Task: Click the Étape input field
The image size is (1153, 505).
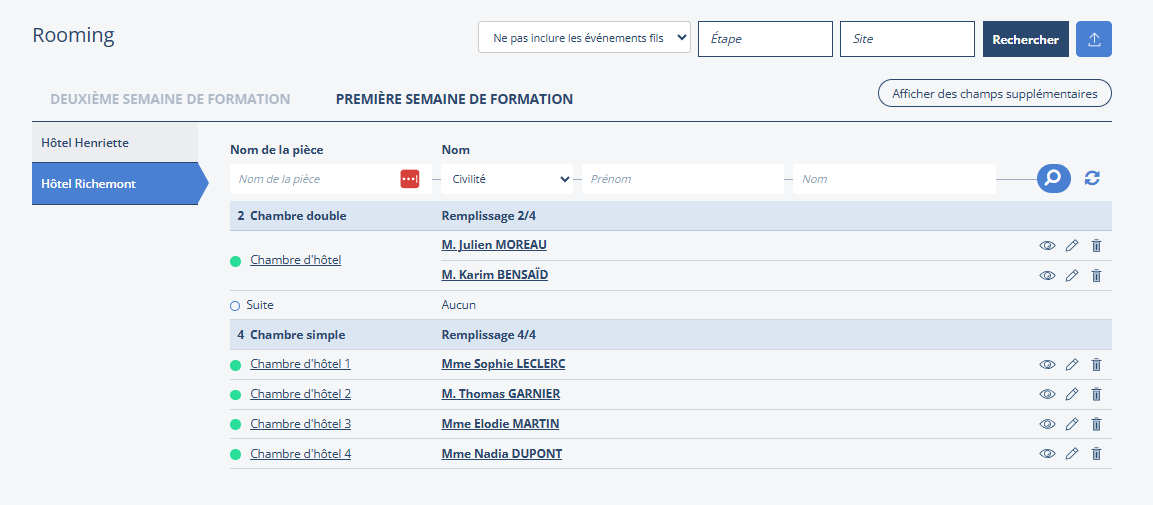Action: 765,39
